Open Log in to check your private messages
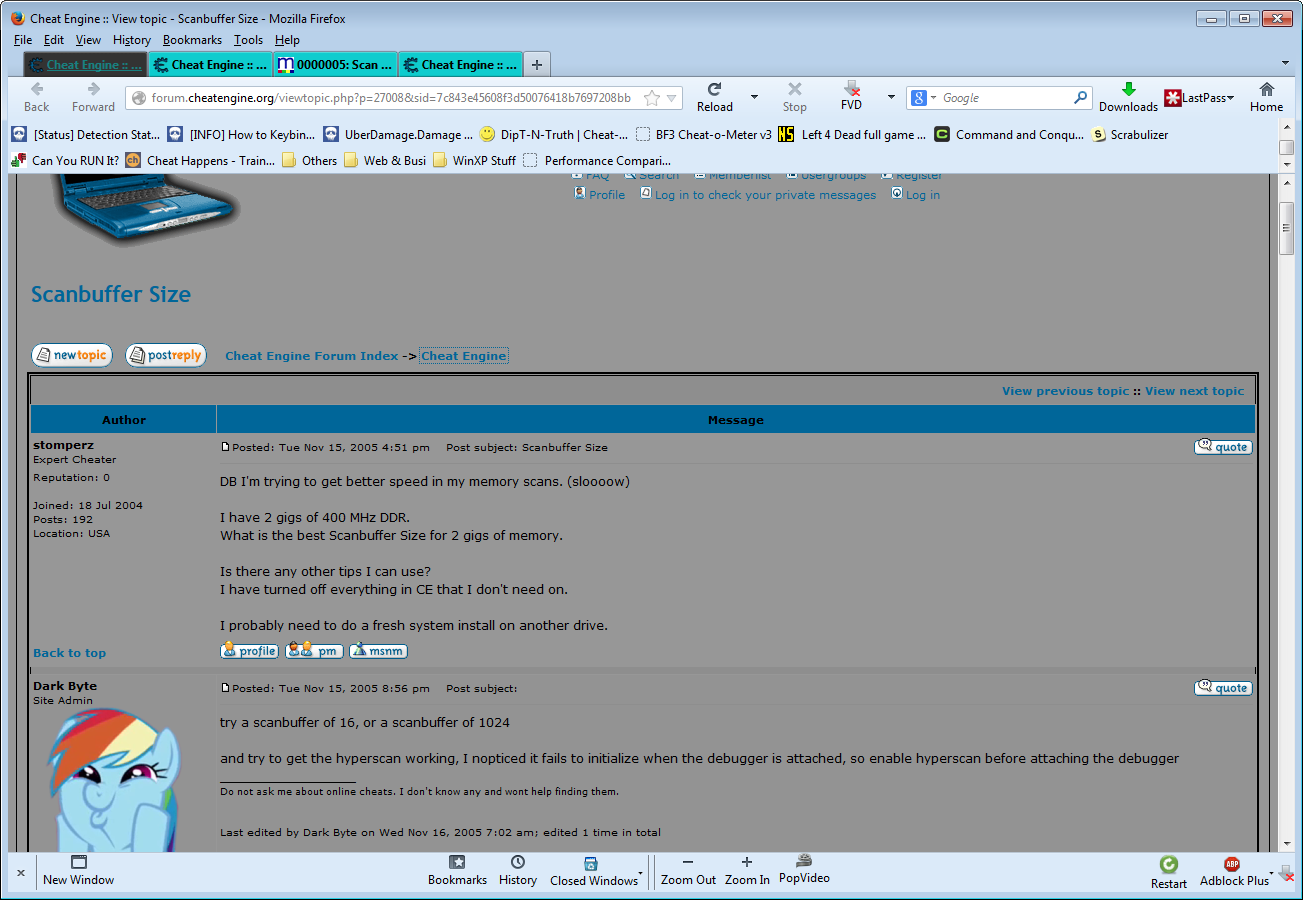This screenshot has height=900, width=1303. pos(765,195)
